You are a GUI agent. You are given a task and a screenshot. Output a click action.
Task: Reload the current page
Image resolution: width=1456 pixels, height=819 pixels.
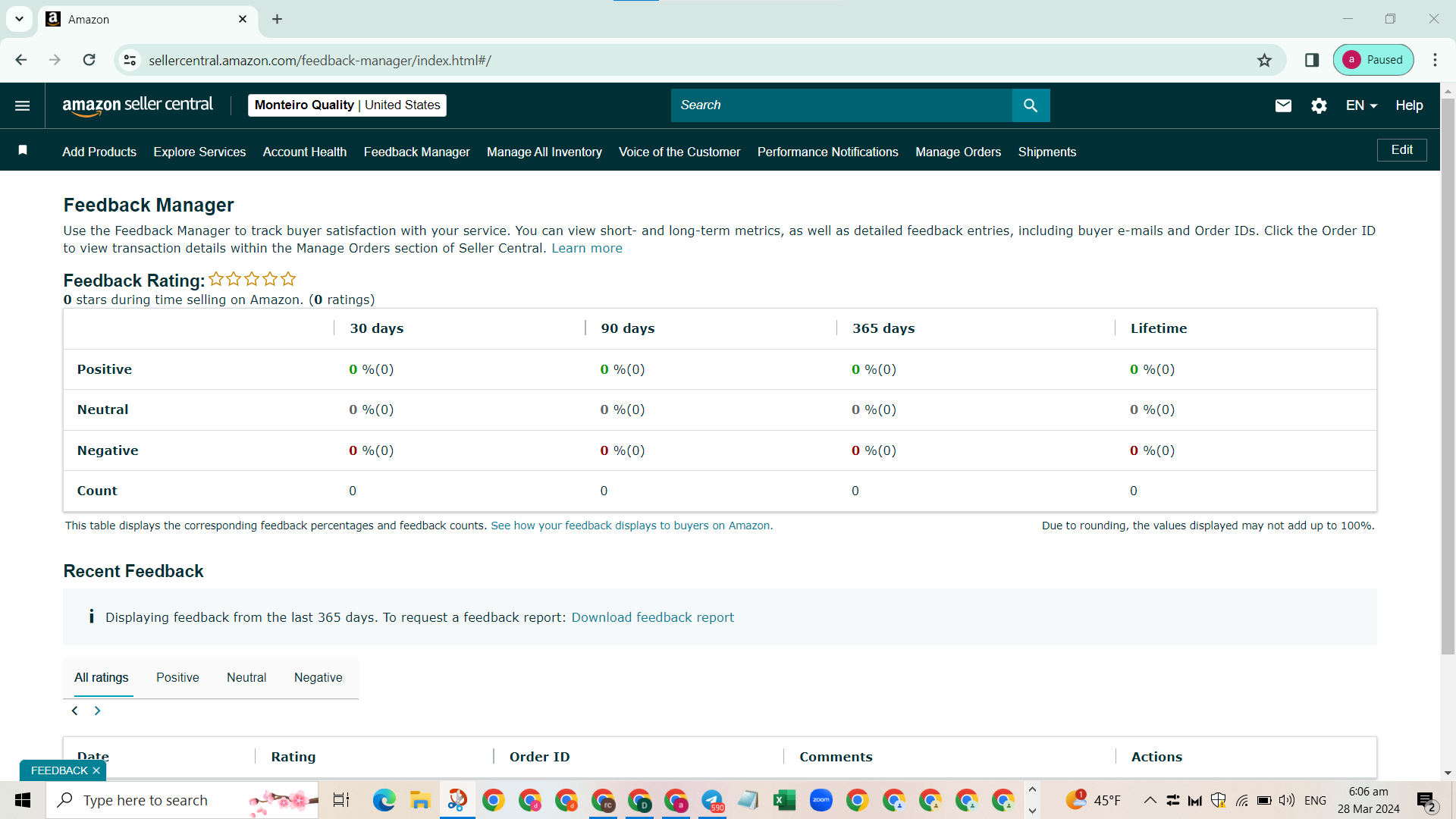point(89,60)
